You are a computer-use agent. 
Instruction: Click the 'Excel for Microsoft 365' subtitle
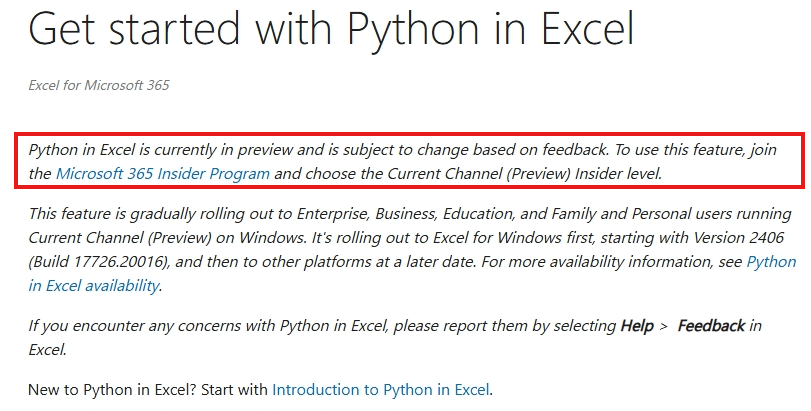pos(99,85)
